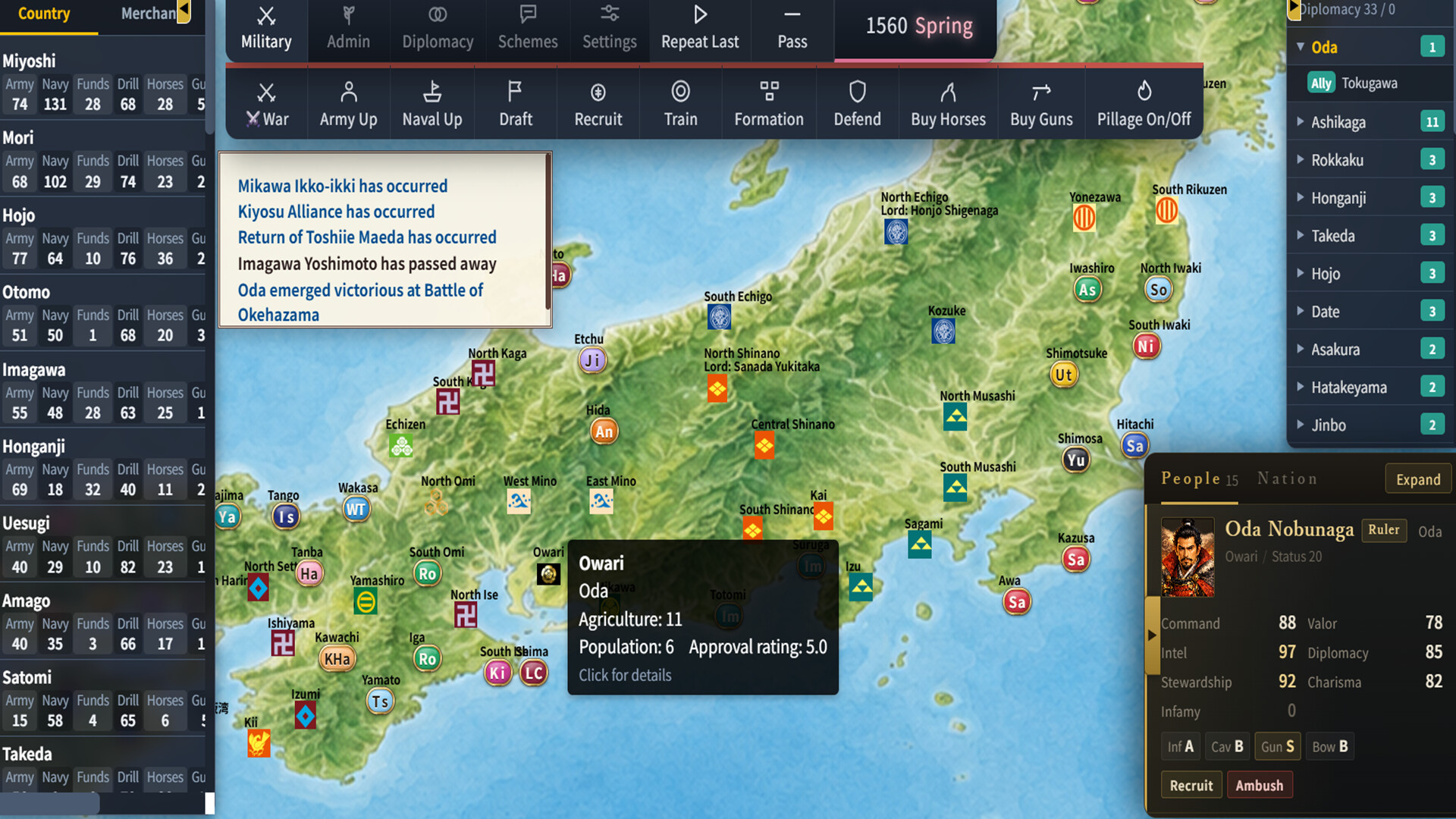The image size is (1456, 819).
Task: Select the Hida province marker
Action: (604, 431)
